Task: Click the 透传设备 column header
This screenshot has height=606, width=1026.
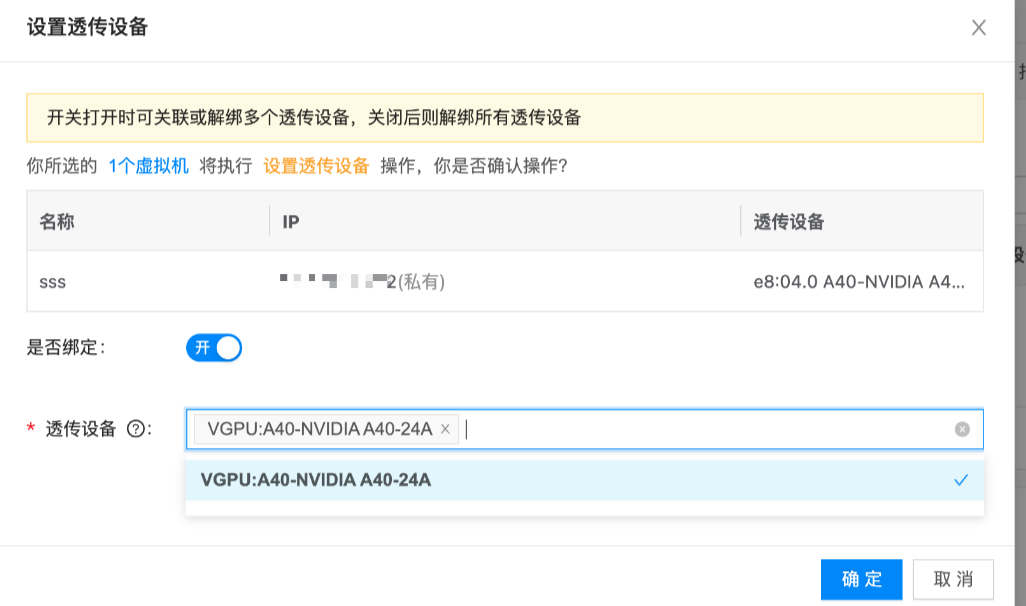Action: 789,222
